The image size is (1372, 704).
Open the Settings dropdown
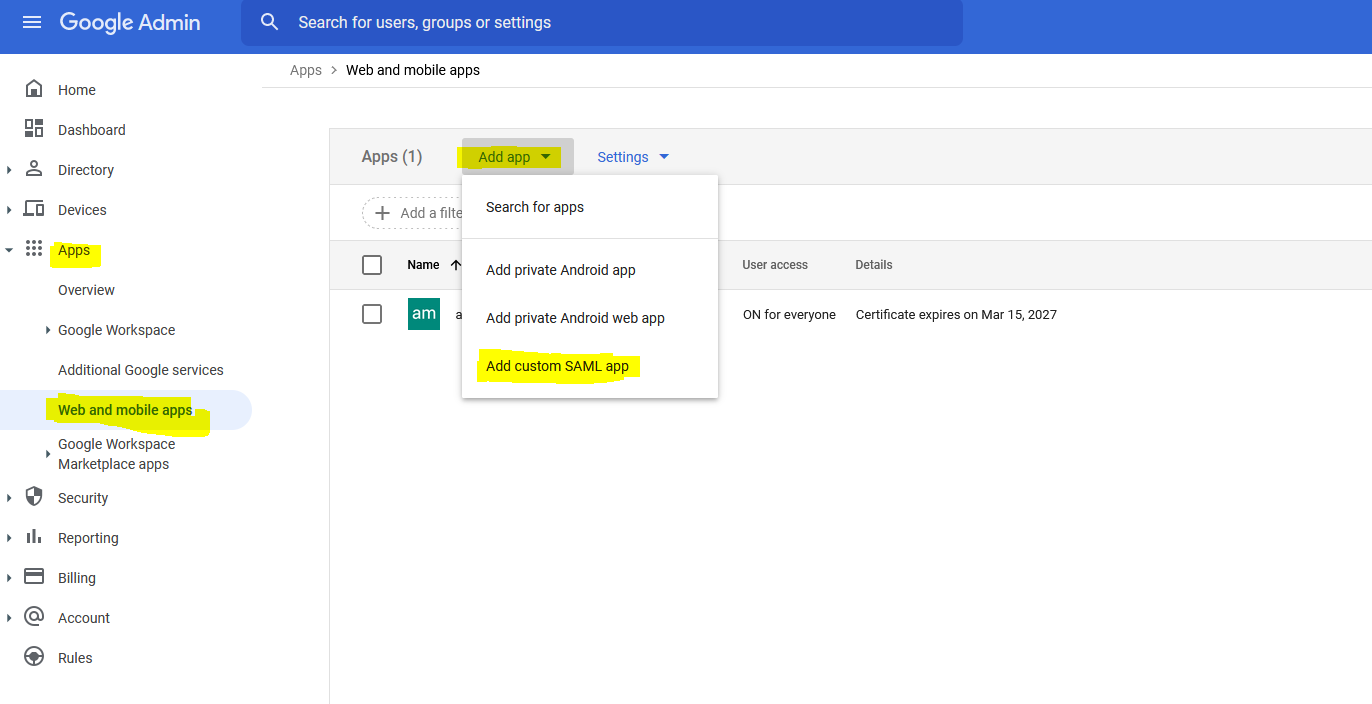coord(631,156)
